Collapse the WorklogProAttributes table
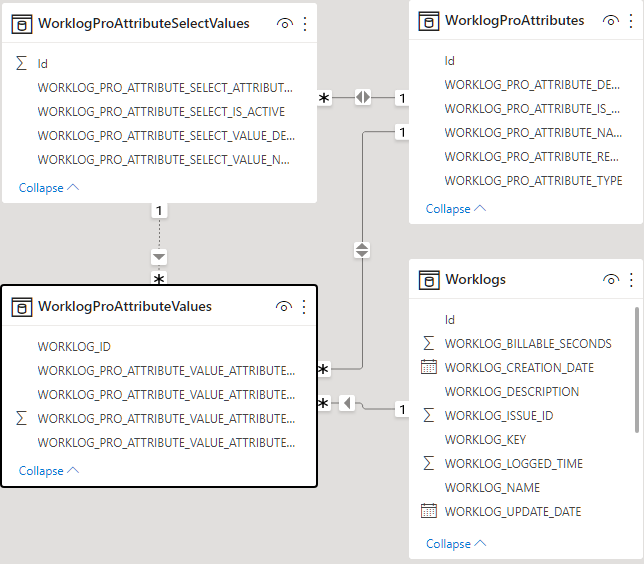Screen dimensions: 644x564 pos(455,209)
